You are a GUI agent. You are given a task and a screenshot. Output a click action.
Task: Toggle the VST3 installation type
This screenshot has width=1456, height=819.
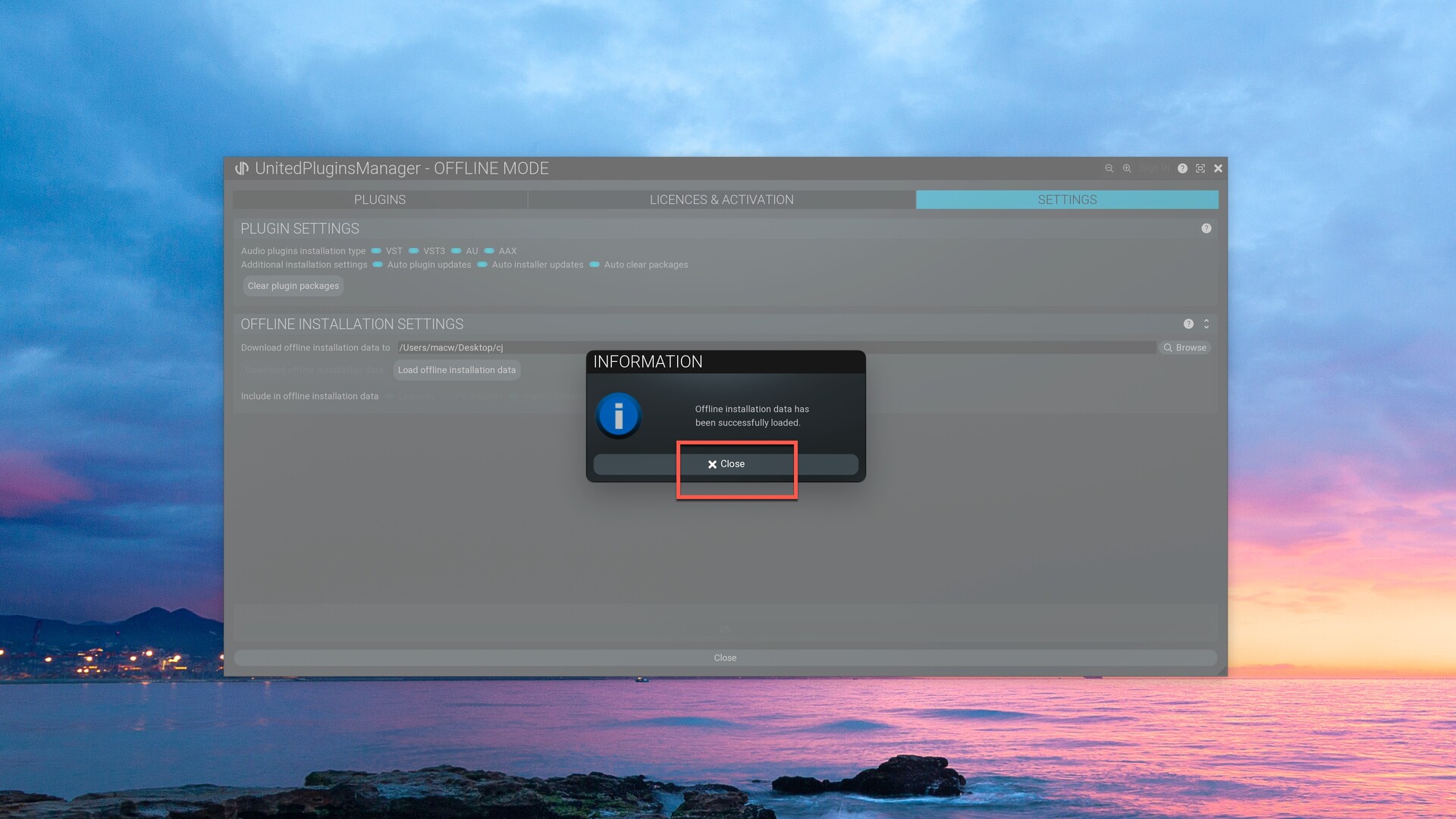[x=414, y=251]
